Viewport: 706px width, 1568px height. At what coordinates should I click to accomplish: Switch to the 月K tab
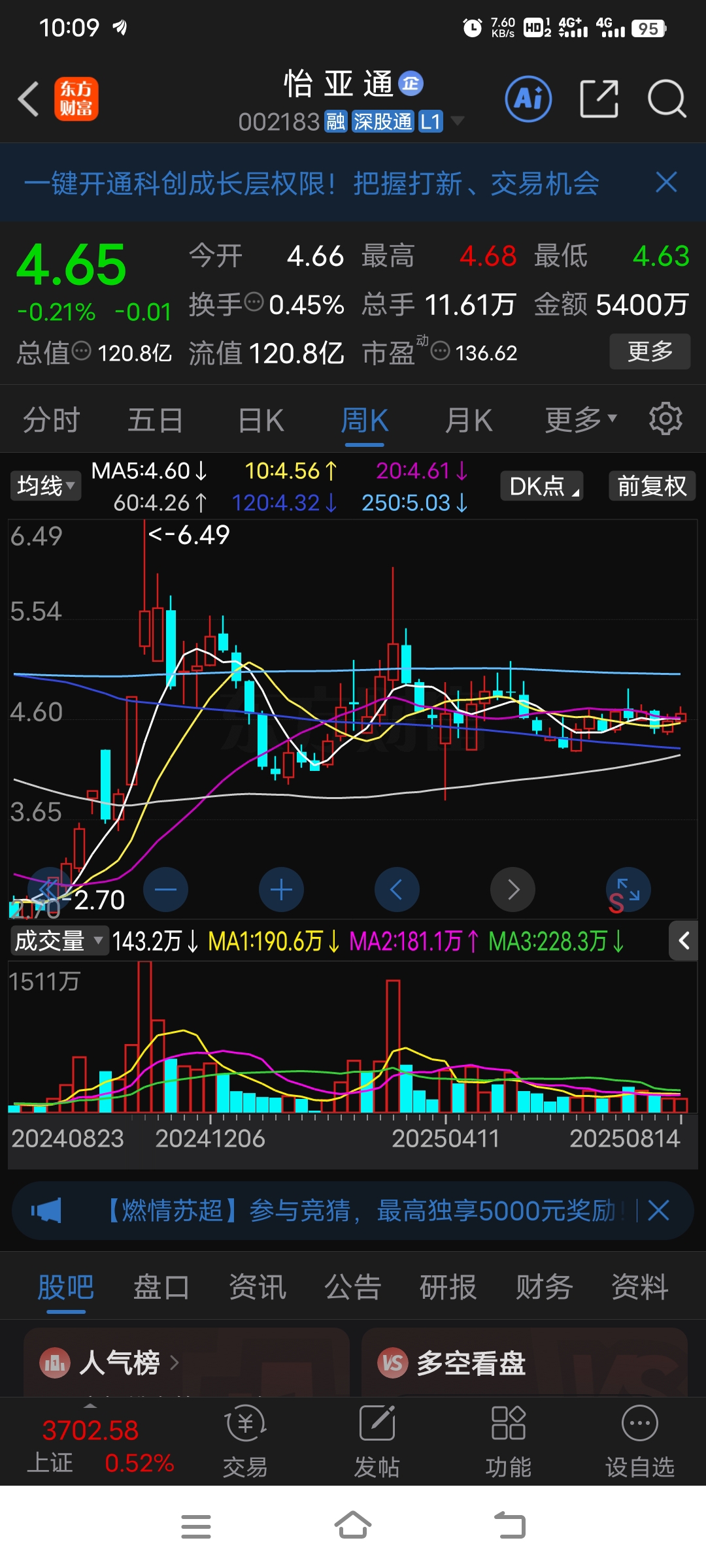[469, 419]
